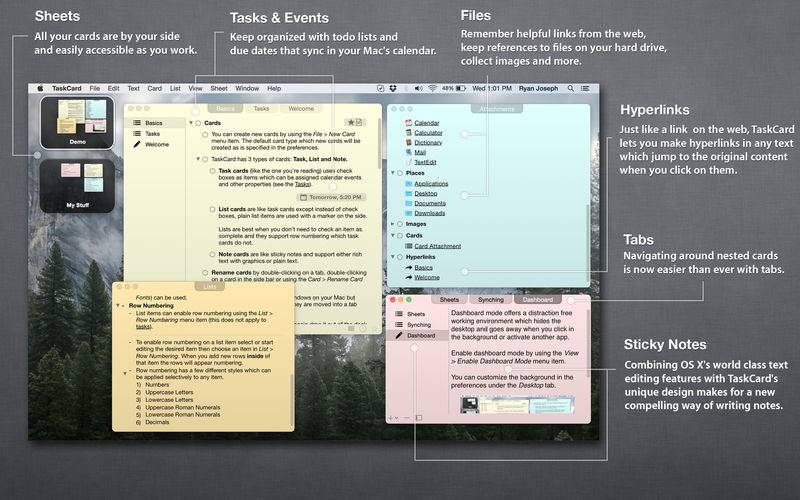800x500 pixels.
Task: Click the TaskCard checkmark status icon
Action: [x=380, y=88]
